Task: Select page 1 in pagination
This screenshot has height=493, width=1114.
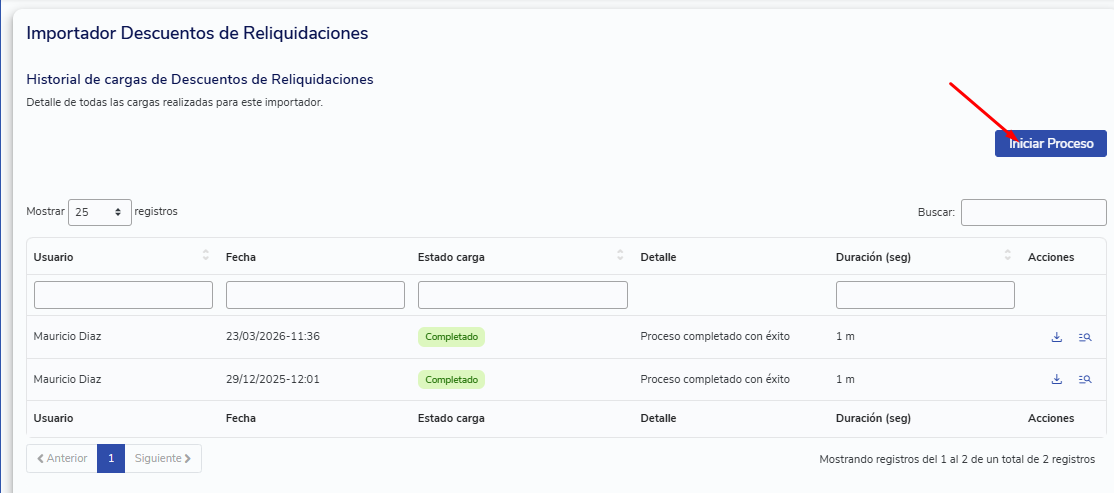Action: (111, 458)
